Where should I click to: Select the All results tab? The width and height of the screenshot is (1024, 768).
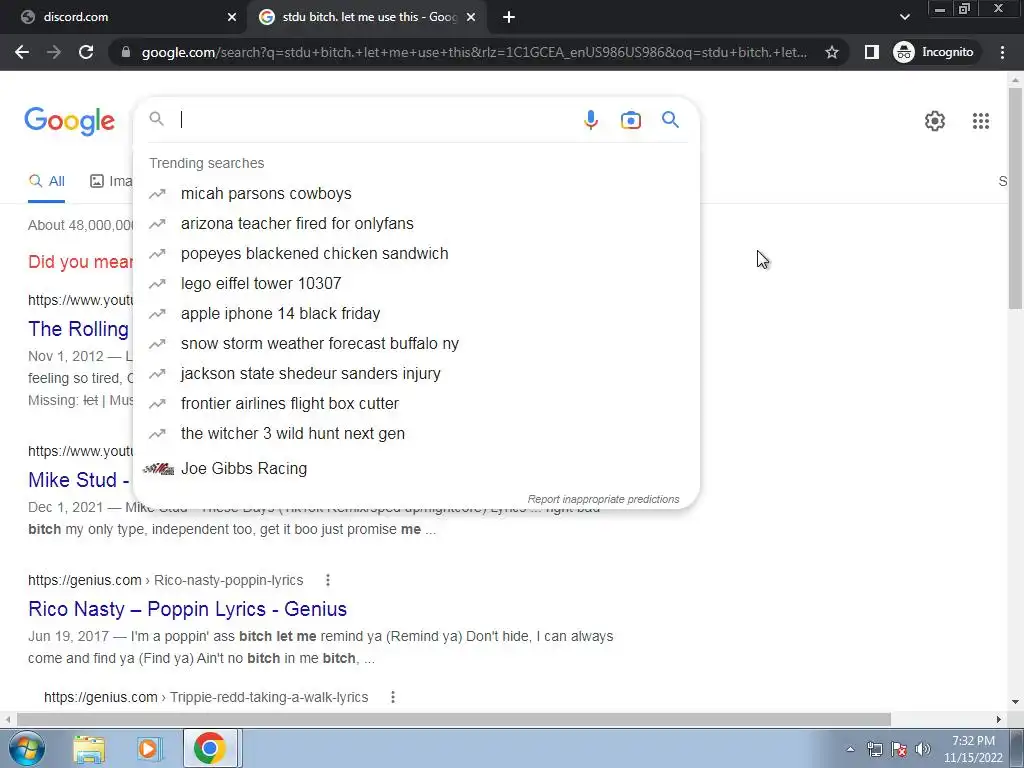click(46, 182)
